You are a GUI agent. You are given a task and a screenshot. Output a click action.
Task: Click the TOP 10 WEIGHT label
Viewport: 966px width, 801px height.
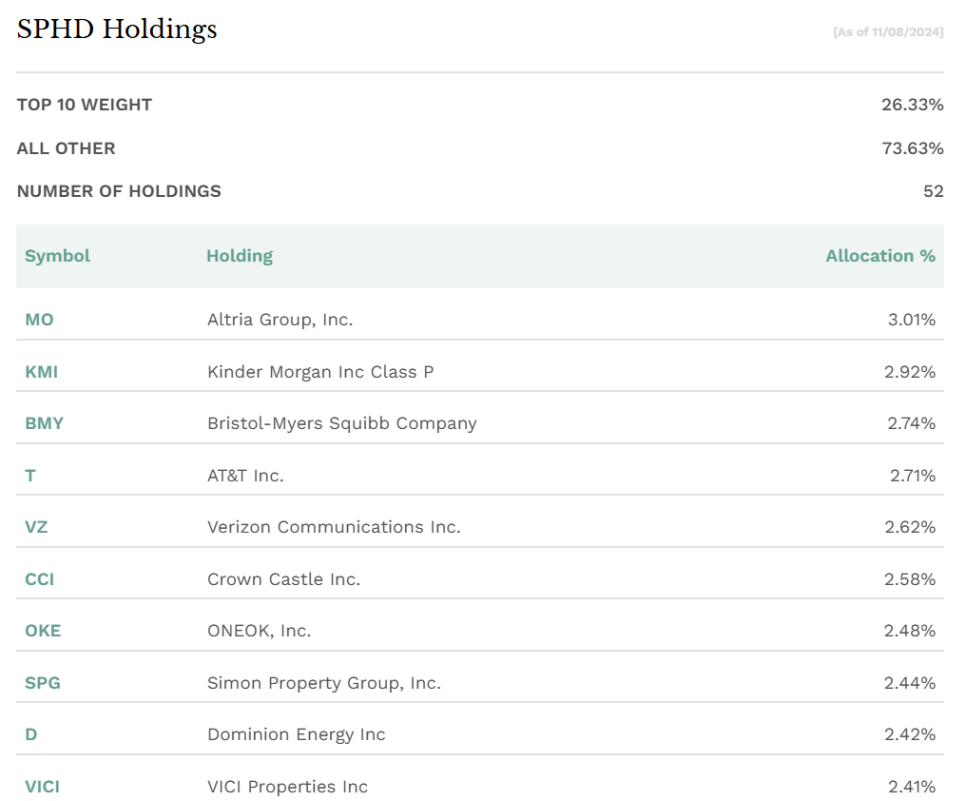coord(84,105)
